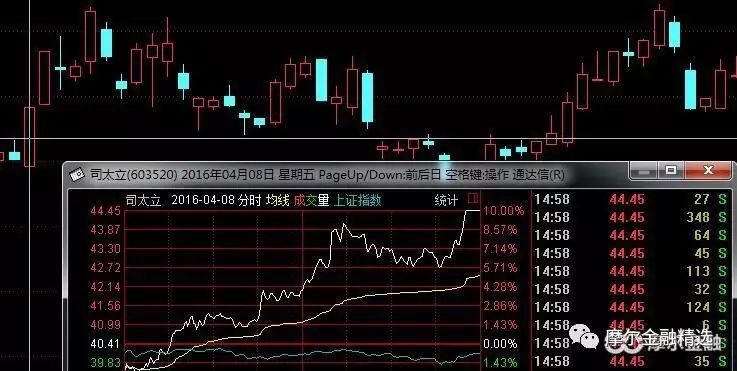Click the 司太立 stock name in chart header
This screenshot has width=737, height=371.
[x=143, y=201]
